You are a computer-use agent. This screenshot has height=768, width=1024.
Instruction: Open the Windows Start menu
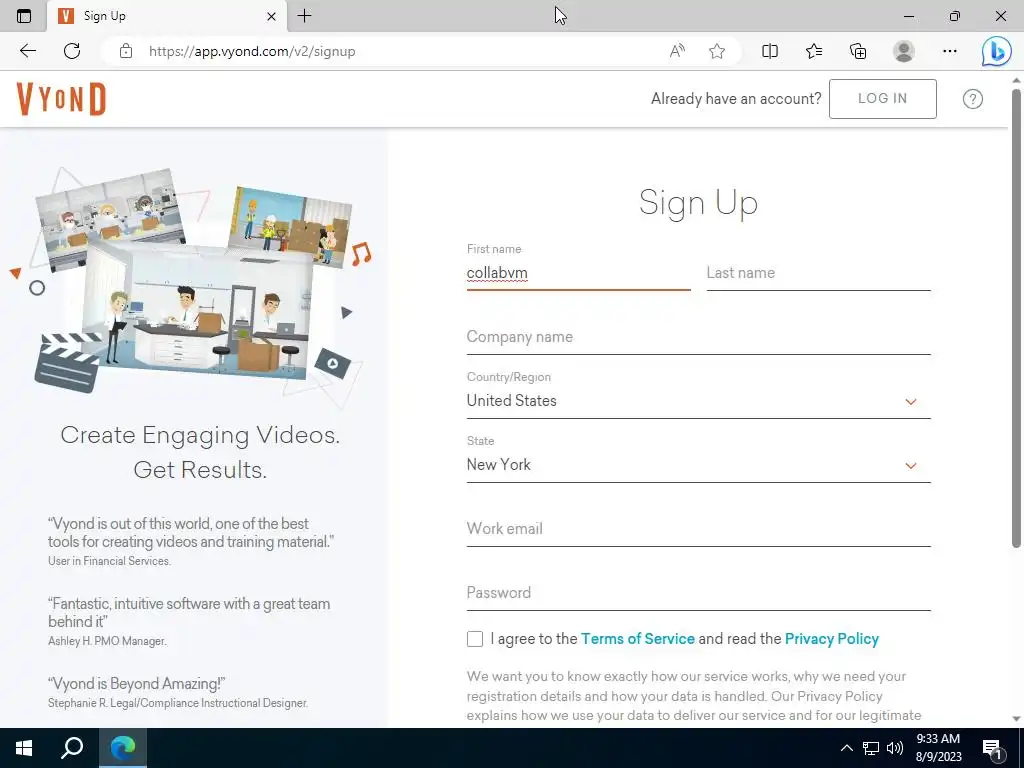tap(24, 748)
